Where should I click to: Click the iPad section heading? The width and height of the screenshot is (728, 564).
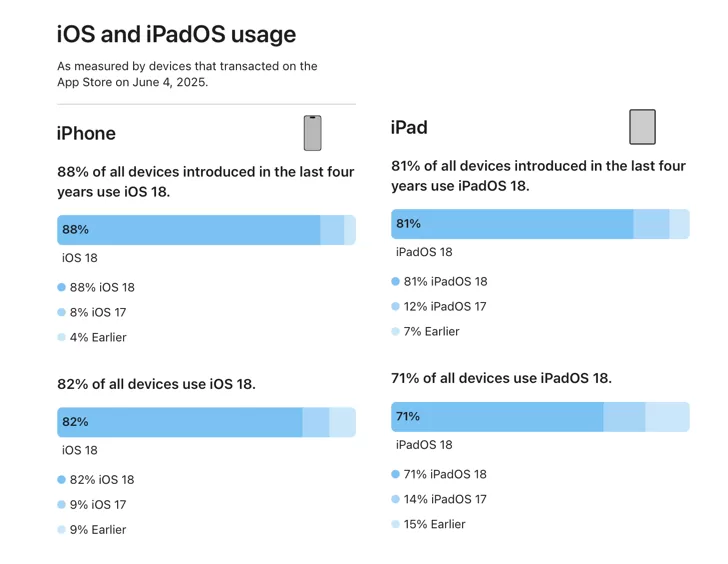coord(409,127)
